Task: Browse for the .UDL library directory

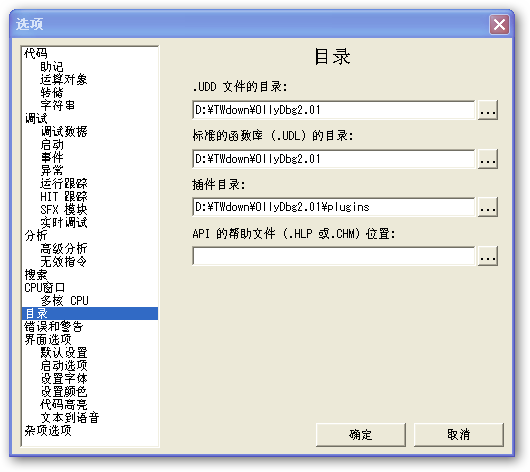Action: (487, 159)
